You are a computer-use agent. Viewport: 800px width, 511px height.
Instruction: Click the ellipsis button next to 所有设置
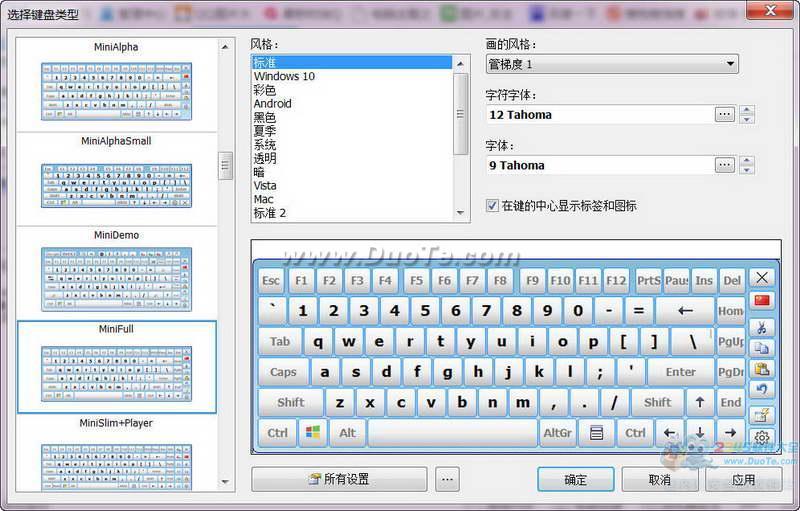(447, 479)
